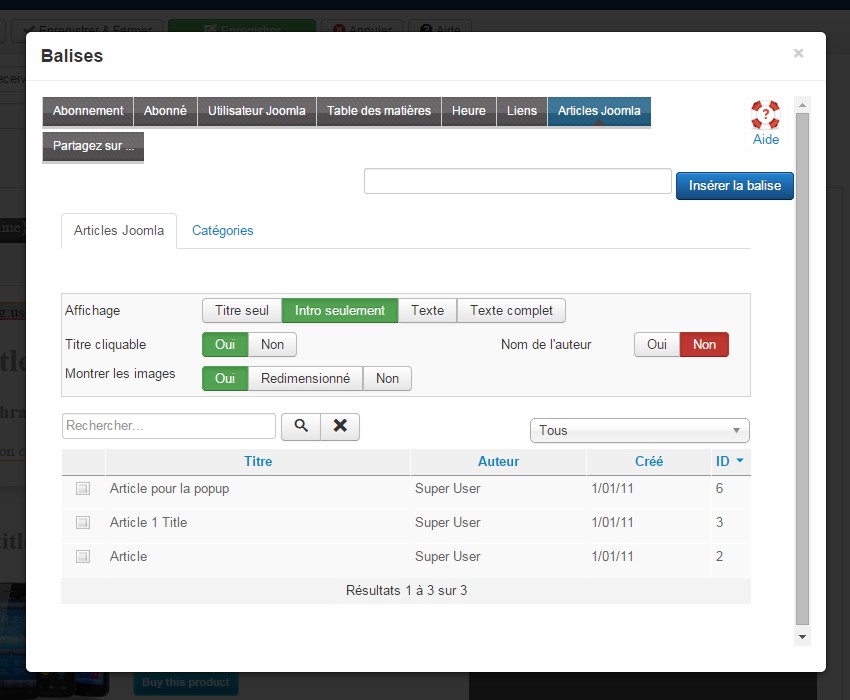850x700 pixels.
Task: Click the title Article pour la popup
Action: 169,489
